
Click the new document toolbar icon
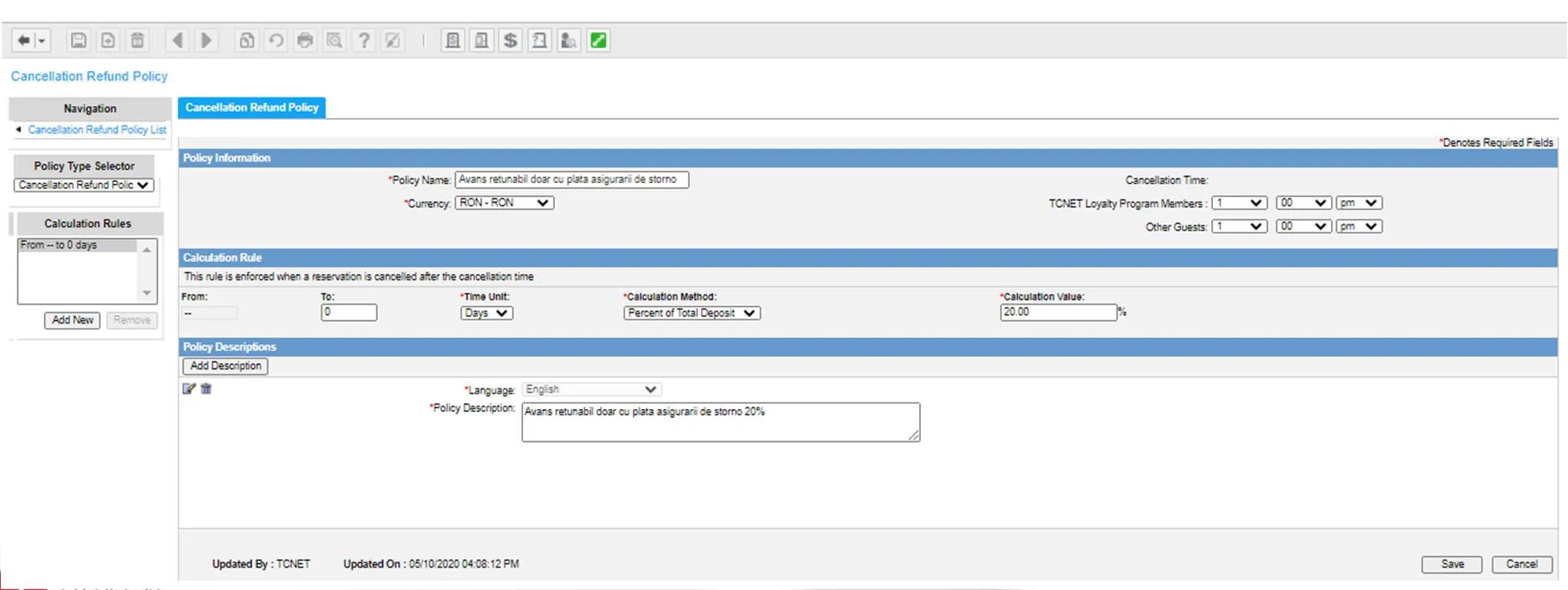tap(107, 41)
